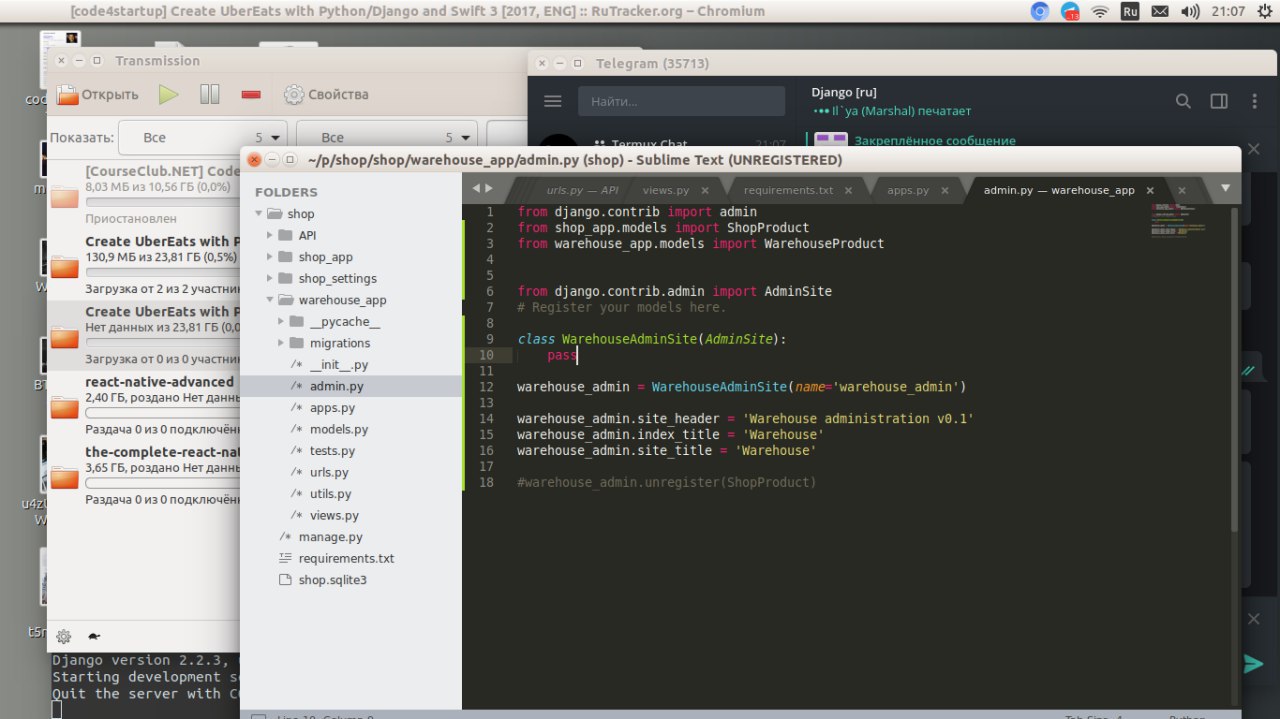Open volume sound indicator
The image size is (1280, 719).
[1190, 12]
